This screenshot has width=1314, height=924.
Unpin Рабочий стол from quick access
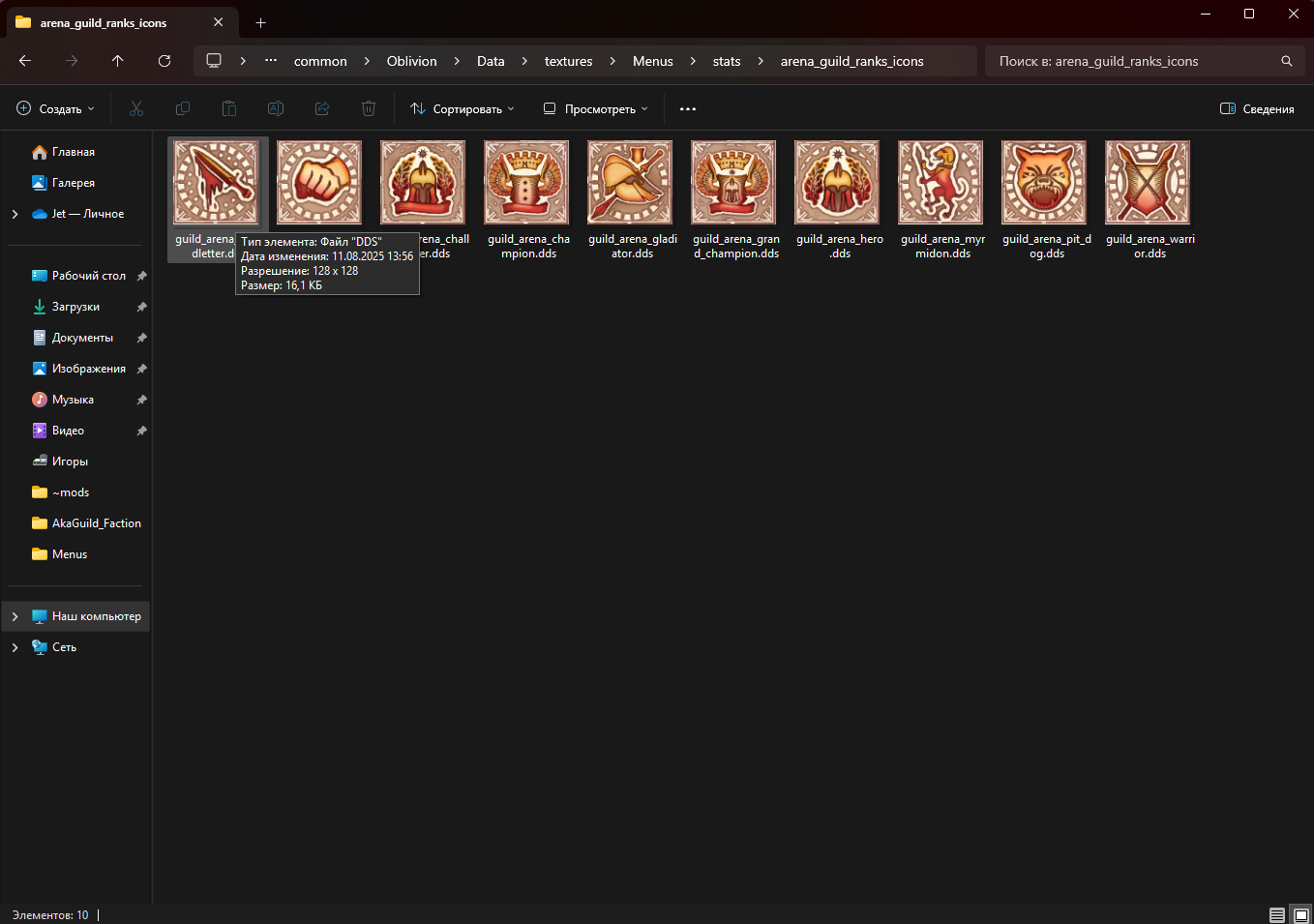141,276
